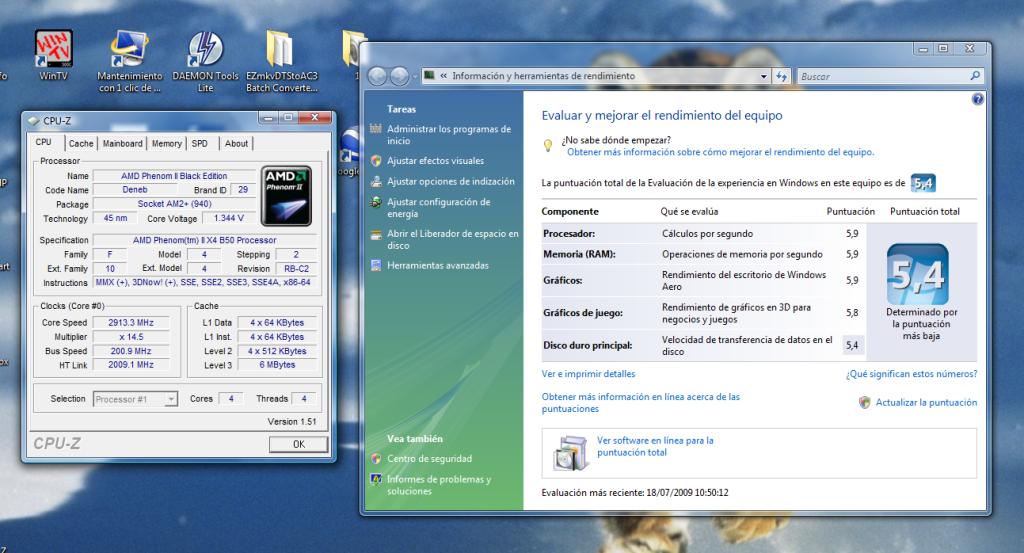Expand the Processor #1 selection dropdown

(171, 399)
